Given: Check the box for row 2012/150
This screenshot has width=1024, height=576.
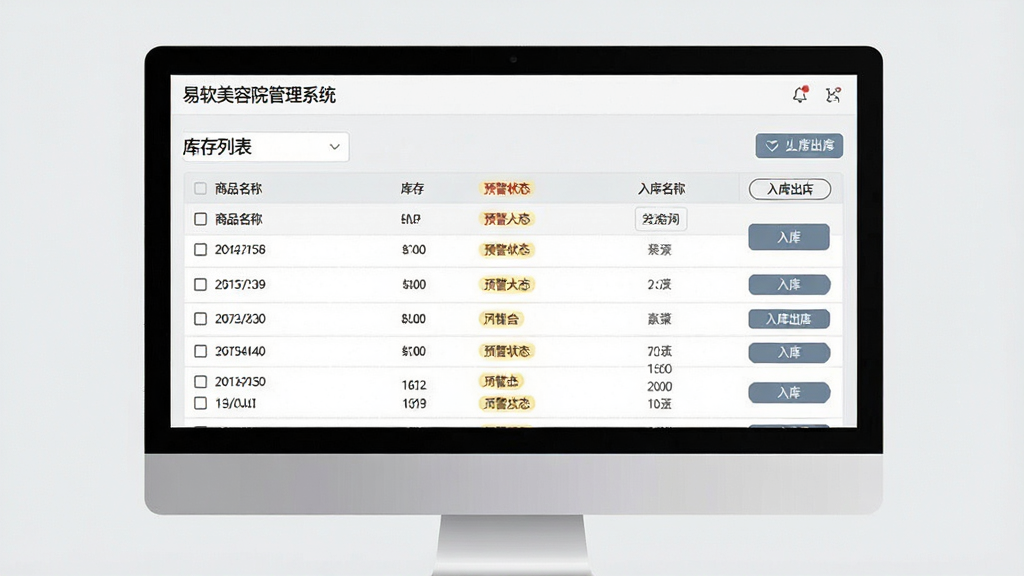Looking at the screenshot, I should point(200,381).
